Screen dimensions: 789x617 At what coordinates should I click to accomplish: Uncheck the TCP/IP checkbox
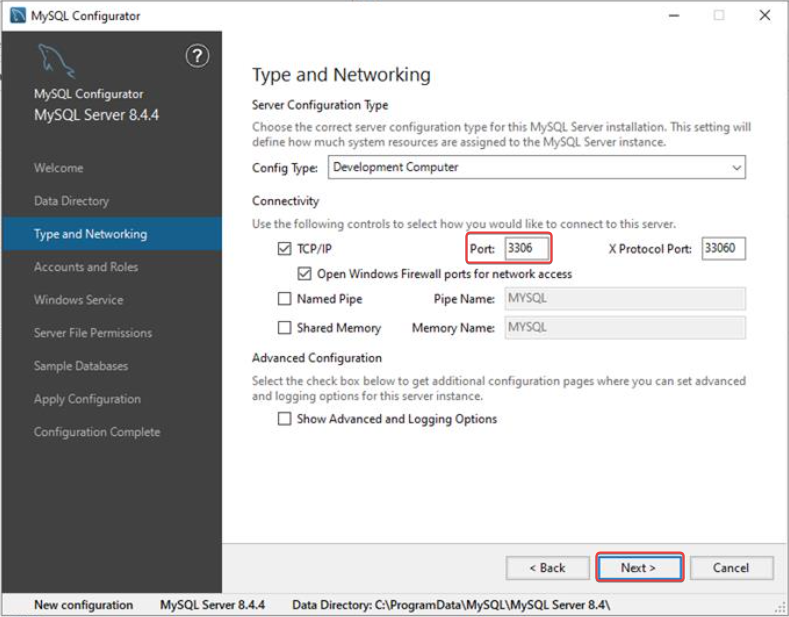(x=283, y=249)
